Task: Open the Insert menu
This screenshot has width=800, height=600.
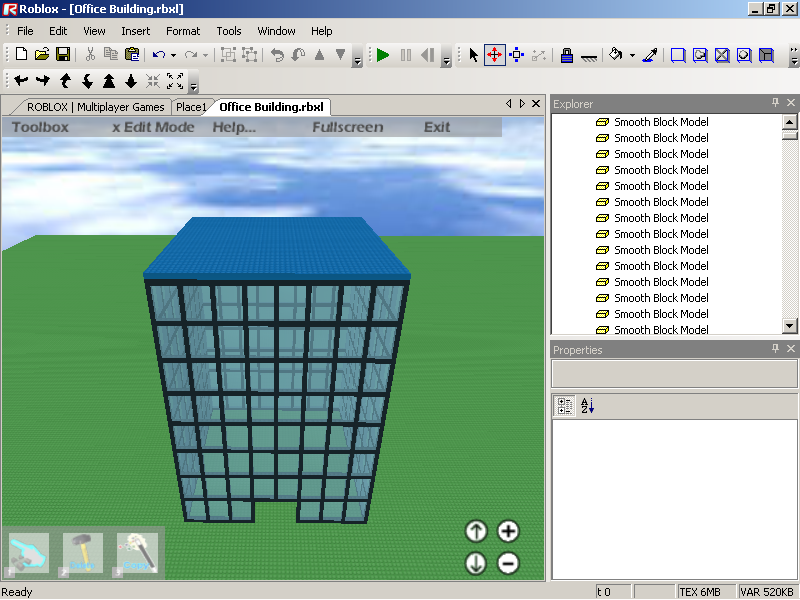Action: (136, 31)
